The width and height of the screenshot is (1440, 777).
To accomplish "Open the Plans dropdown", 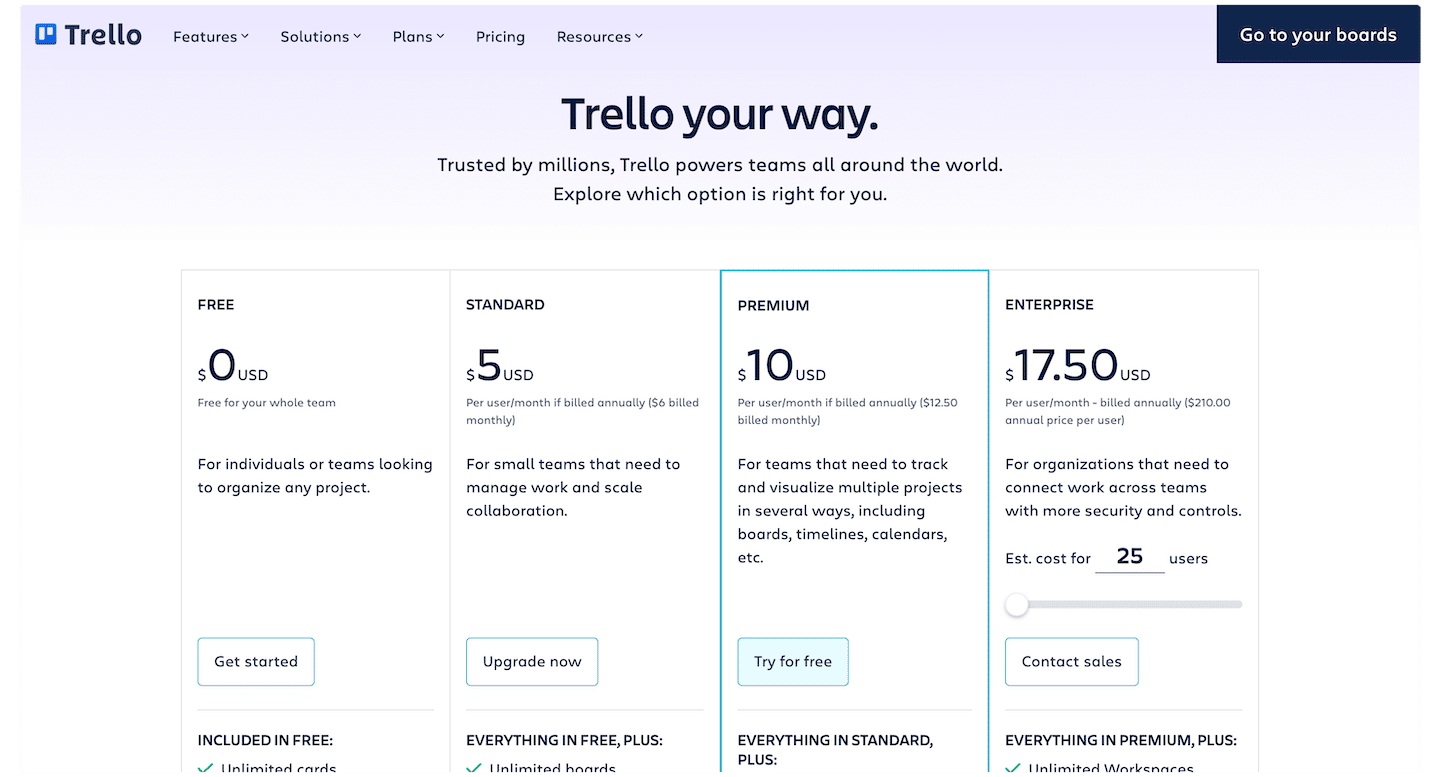I will (x=418, y=37).
